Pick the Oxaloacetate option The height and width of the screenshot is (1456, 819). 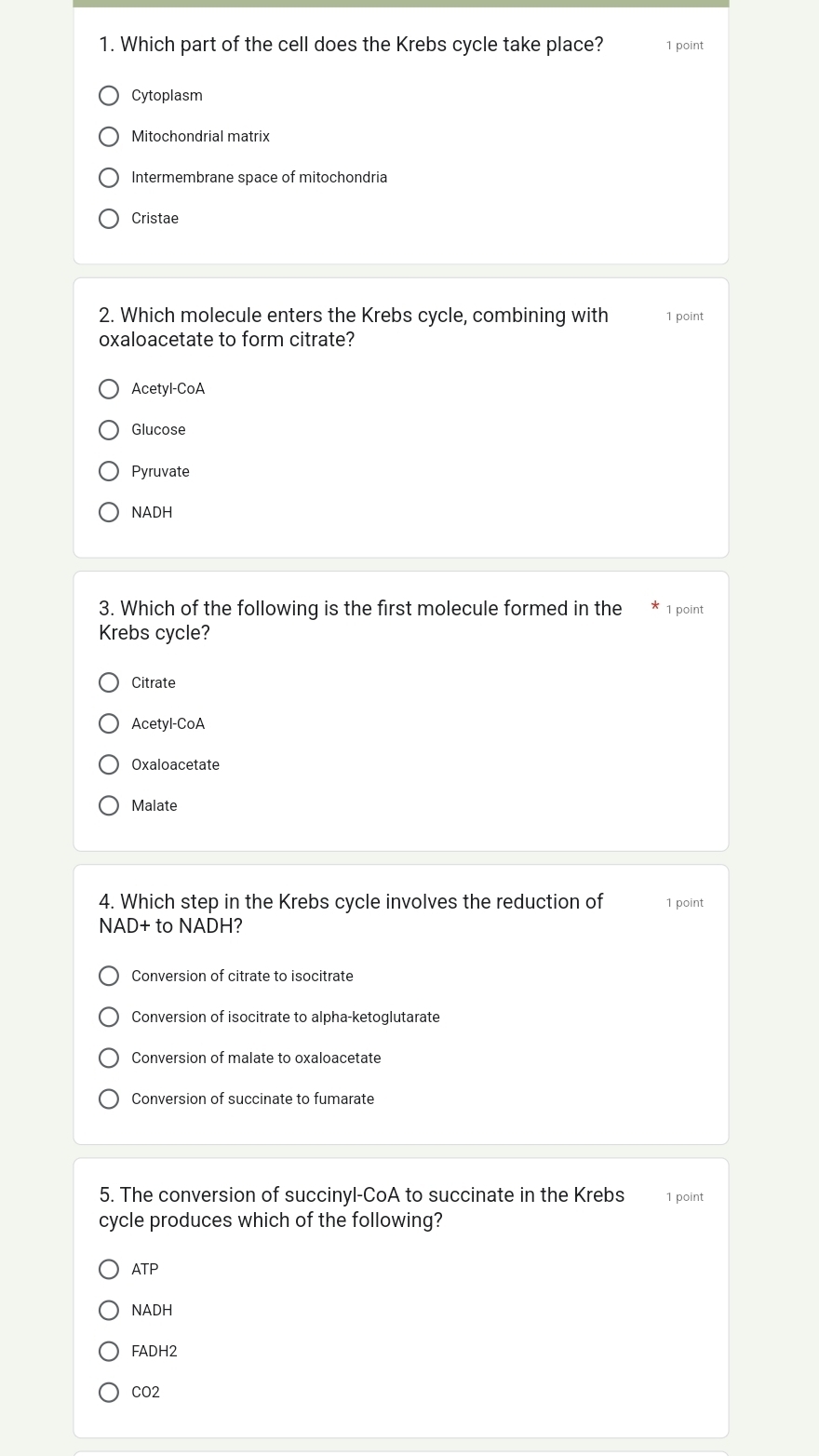click(x=109, y=765)
